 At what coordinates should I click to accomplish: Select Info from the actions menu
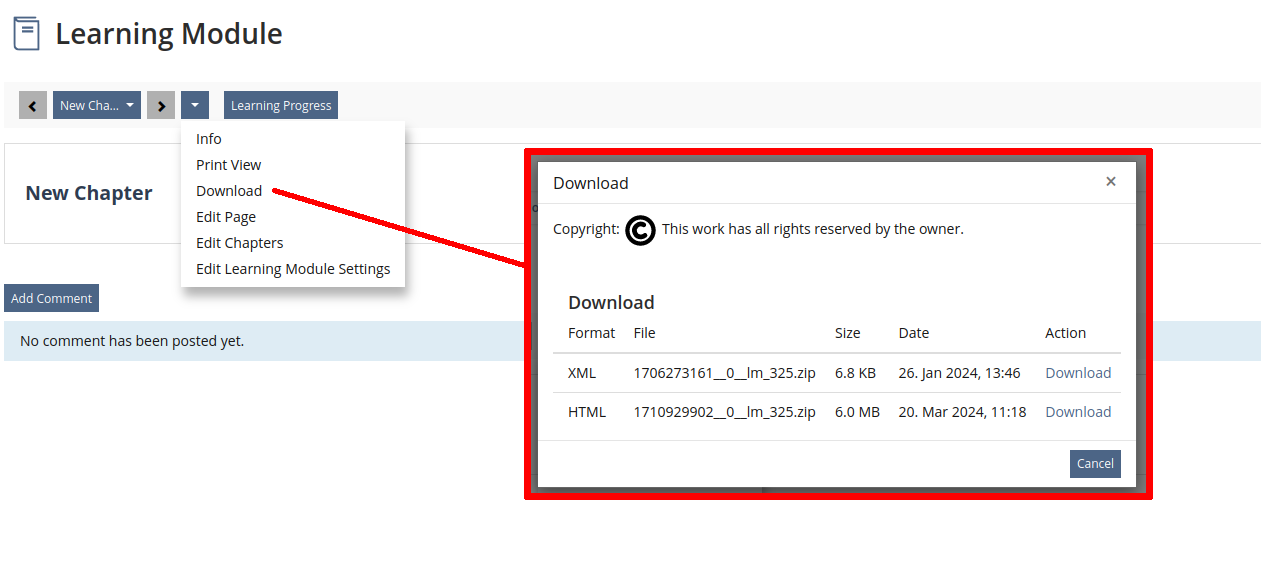[x=209, y=139]
